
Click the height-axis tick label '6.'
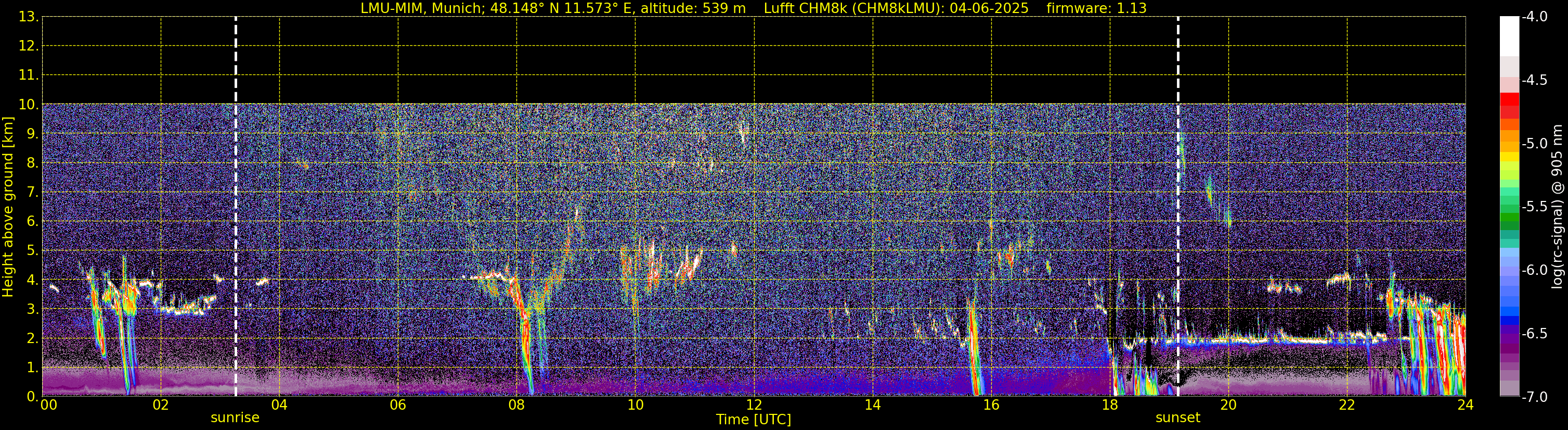tap(32, 221)
